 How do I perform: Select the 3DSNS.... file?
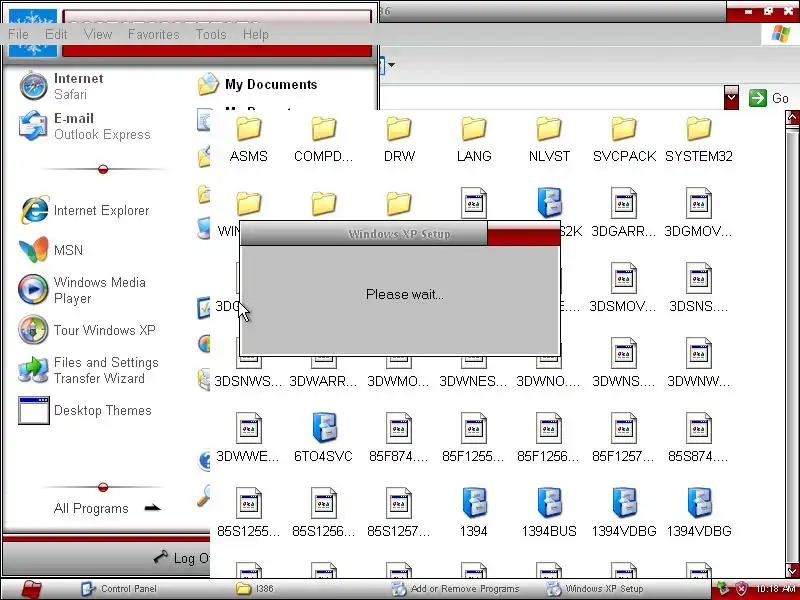(698, 288)
